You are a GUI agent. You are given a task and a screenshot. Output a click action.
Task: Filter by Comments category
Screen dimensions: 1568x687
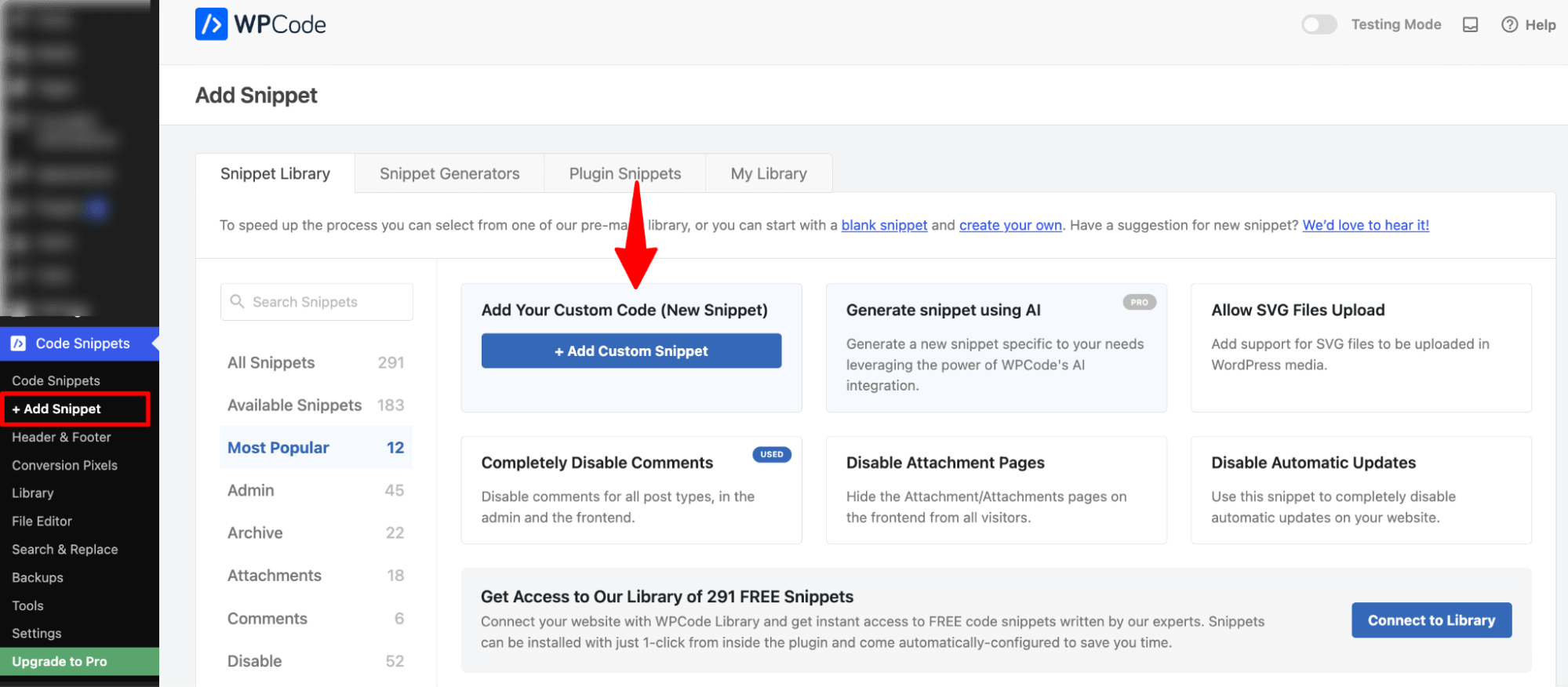[x=316, y=618]
